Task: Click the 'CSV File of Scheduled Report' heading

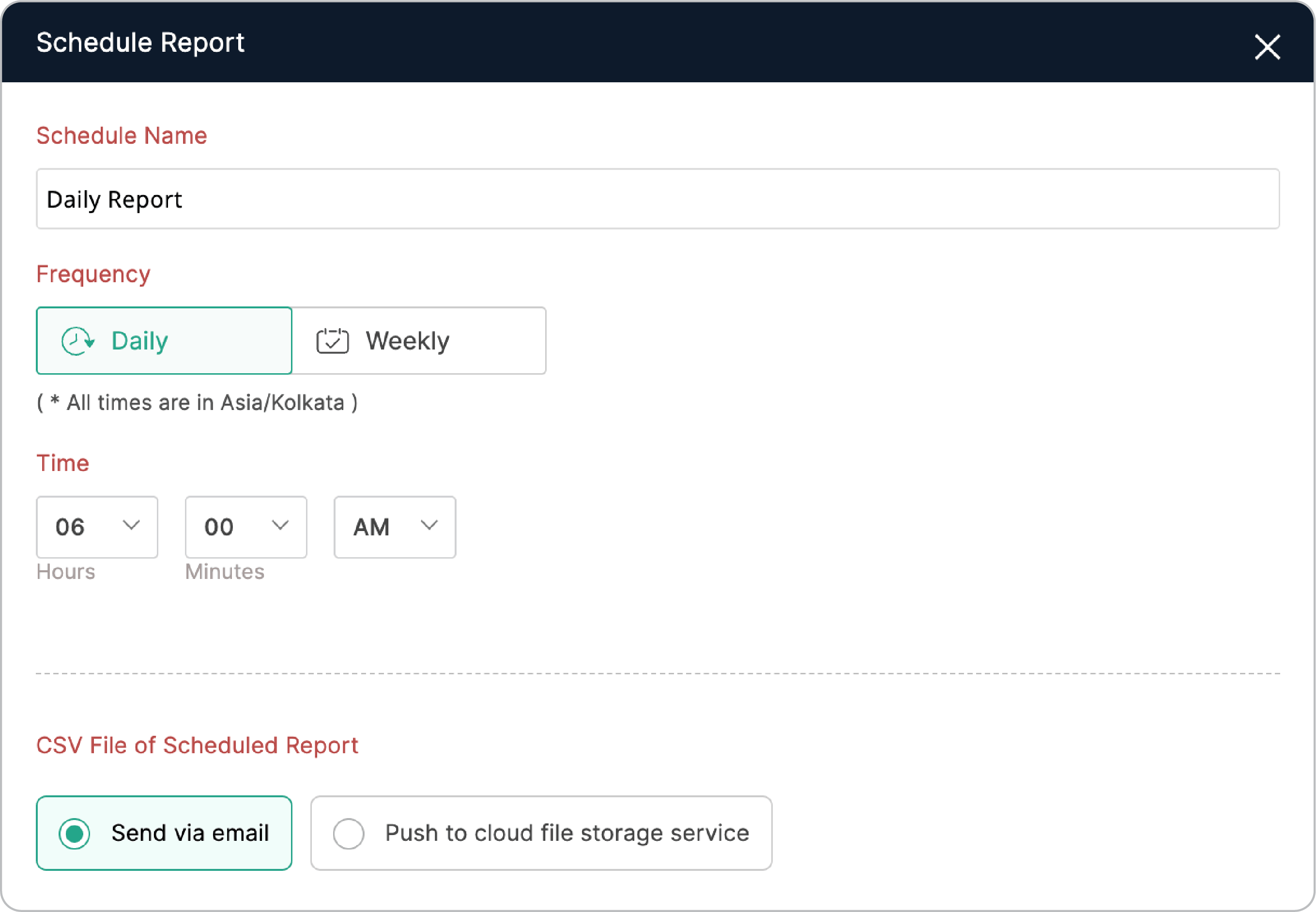Action: [197, 745]
